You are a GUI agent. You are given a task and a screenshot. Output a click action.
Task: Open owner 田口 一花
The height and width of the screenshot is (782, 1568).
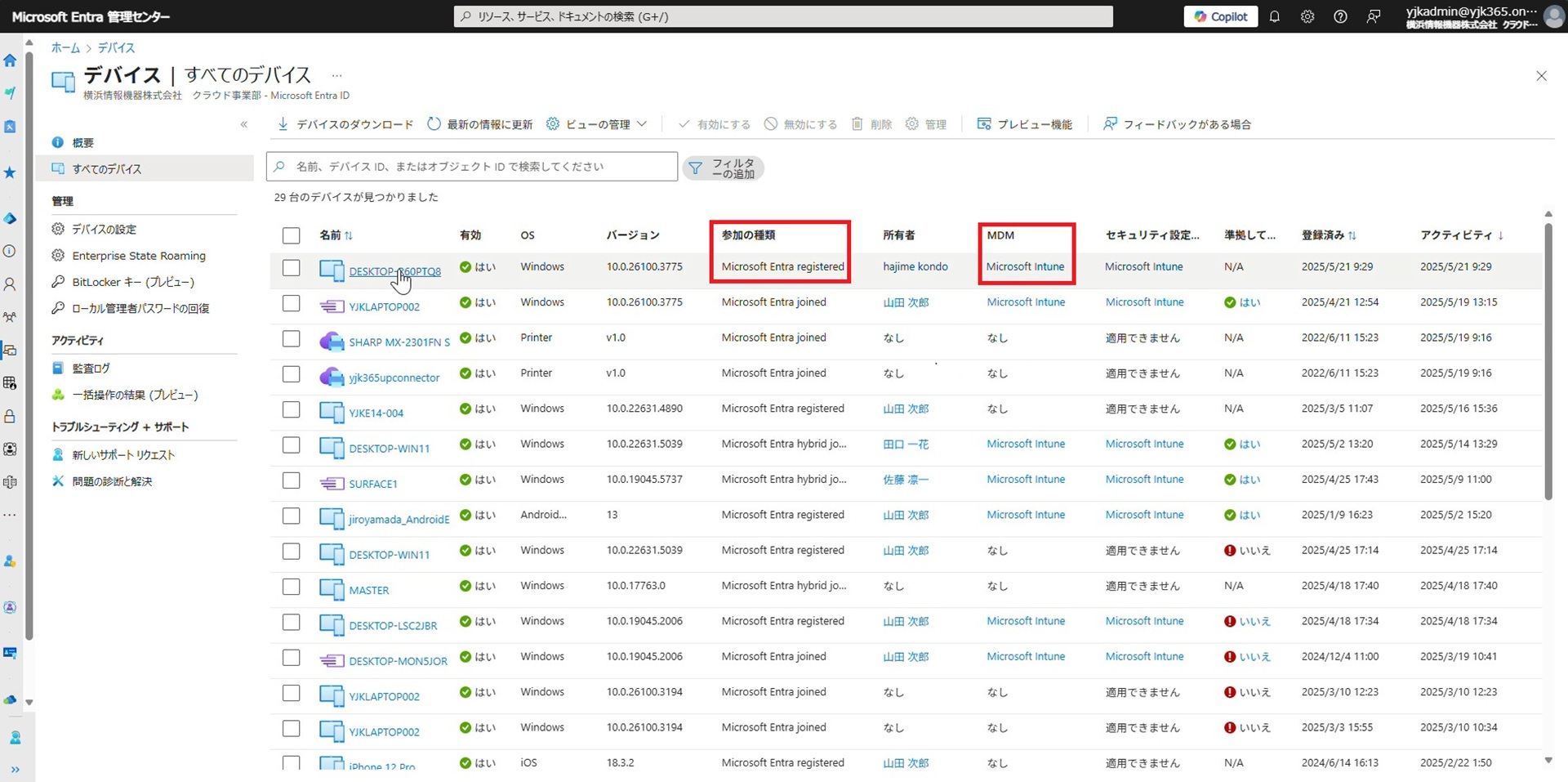coord(906,445)
